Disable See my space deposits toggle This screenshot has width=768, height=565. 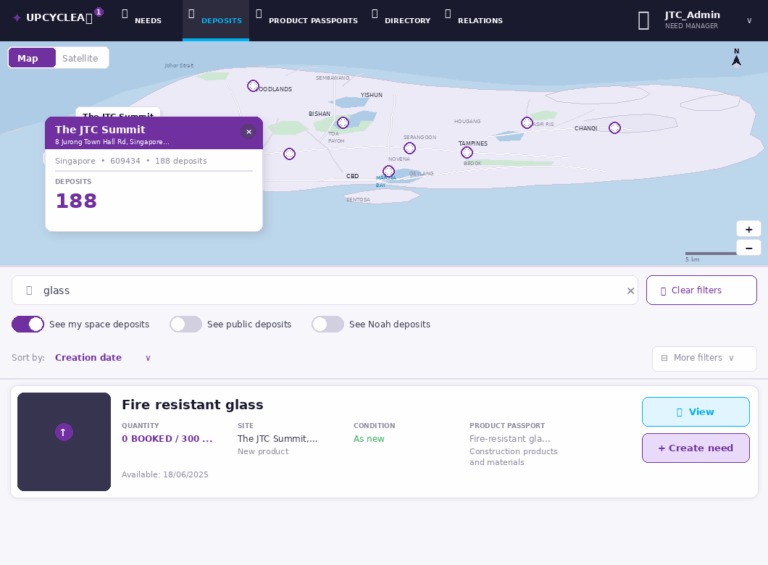[x=28, y=324]
